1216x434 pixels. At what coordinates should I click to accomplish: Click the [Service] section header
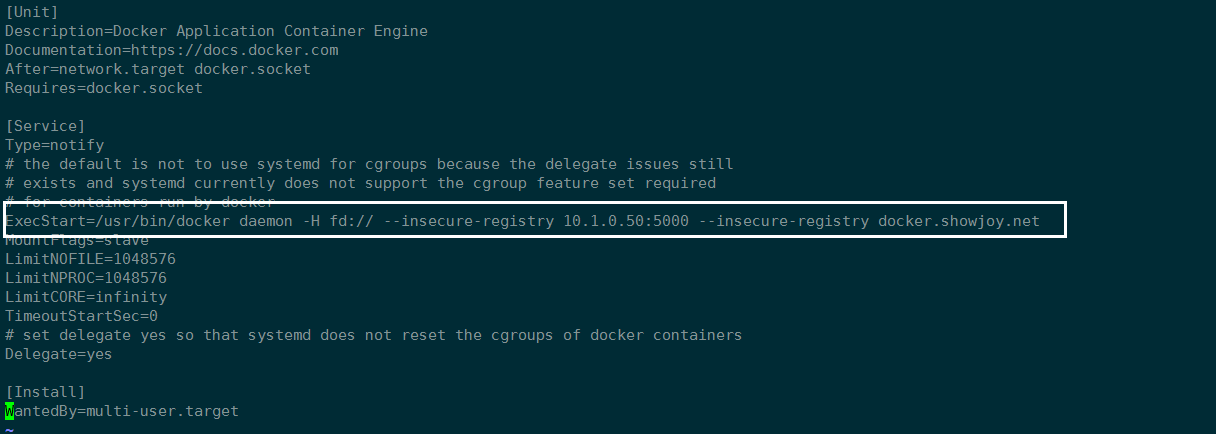45,126
